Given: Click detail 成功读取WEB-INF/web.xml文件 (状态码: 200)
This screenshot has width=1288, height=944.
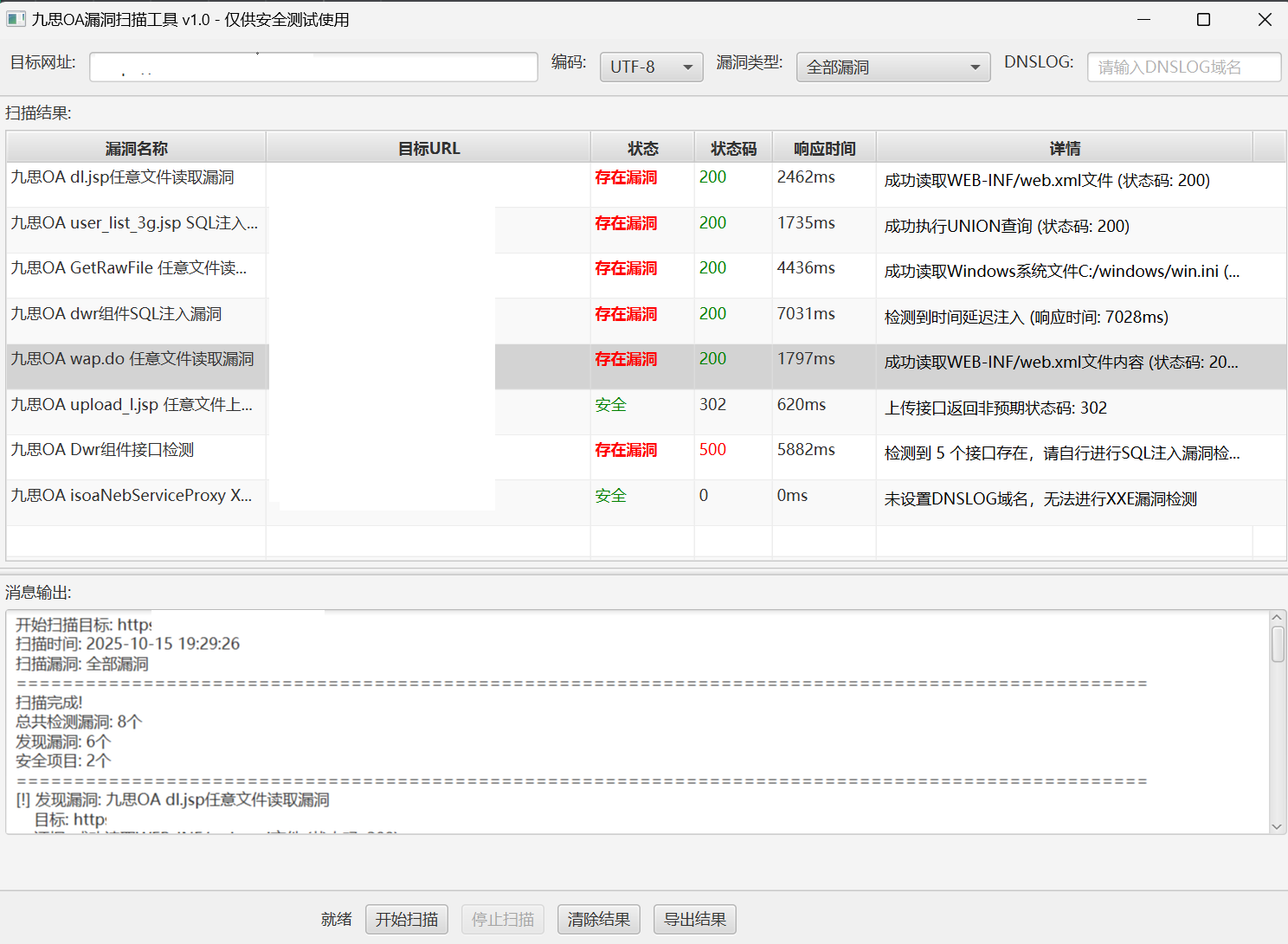Looking at the screenshot, I should point(1046,181).
